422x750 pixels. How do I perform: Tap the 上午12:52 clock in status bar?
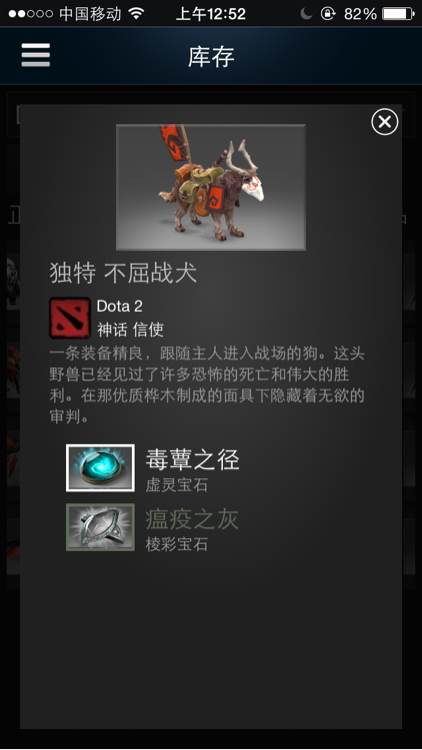(211, 13)
